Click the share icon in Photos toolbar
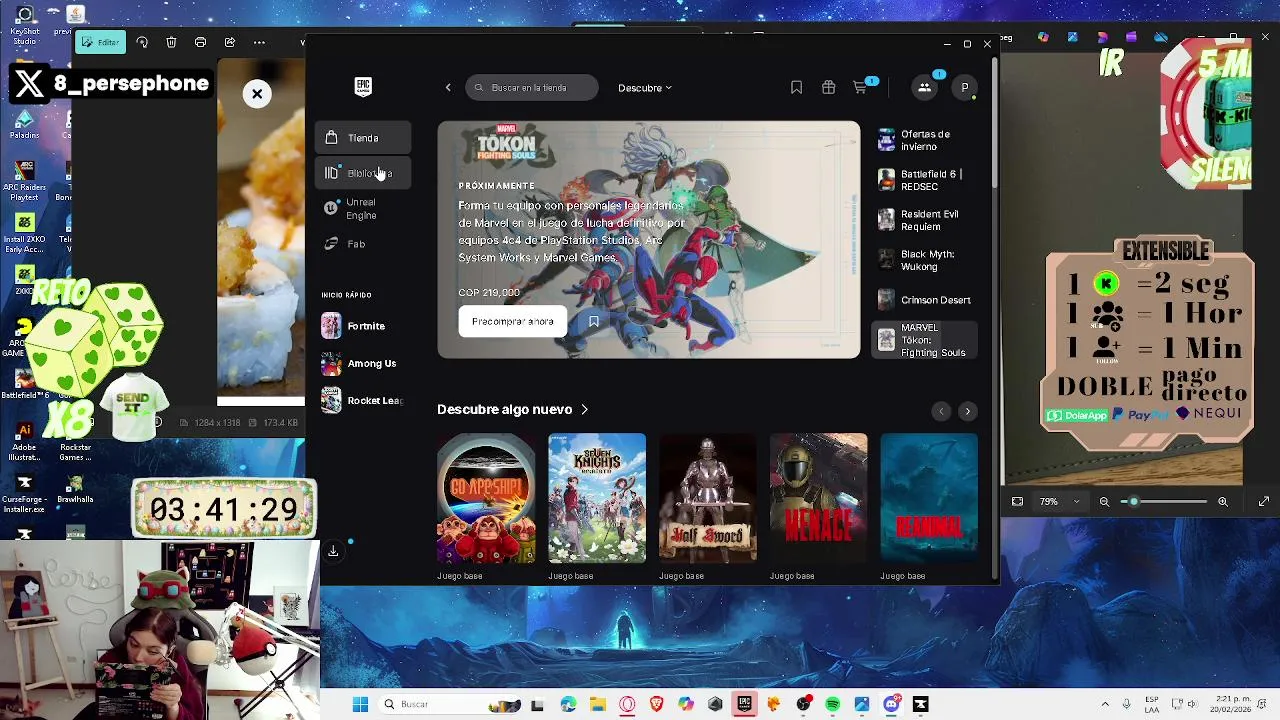 point(230,42)
